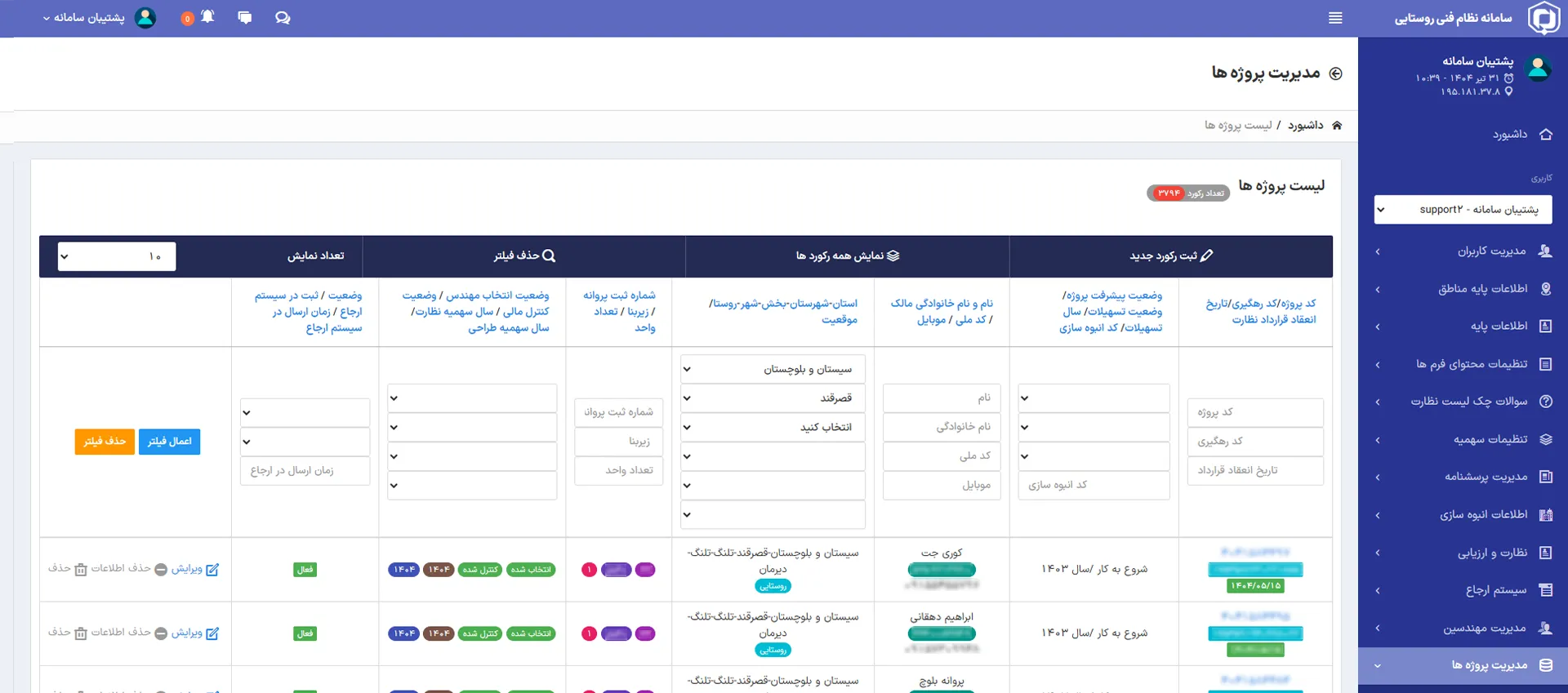Click the sidebar profile avatar picture

tap(1539, 69)
